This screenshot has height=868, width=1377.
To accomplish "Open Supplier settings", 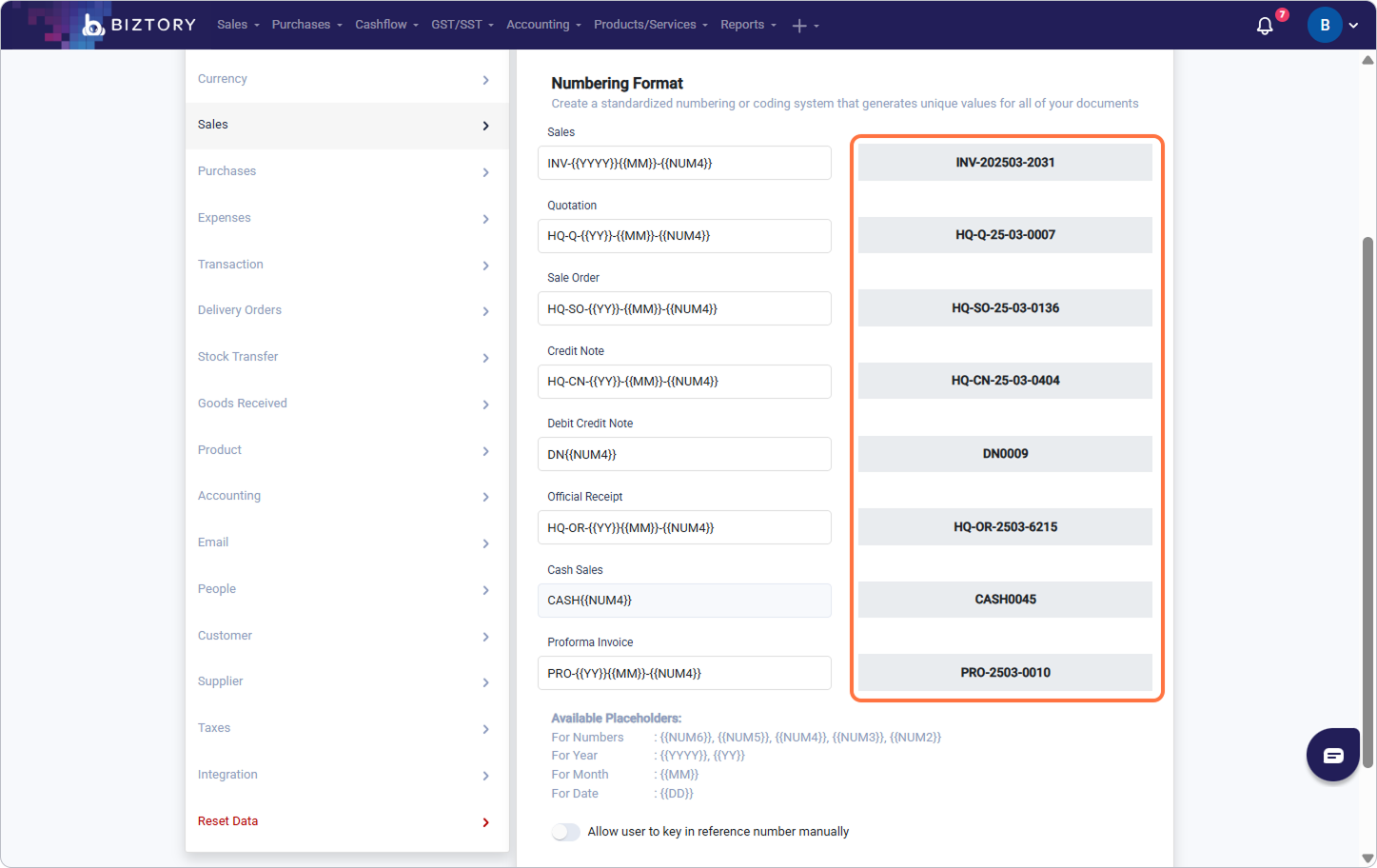I will [347, 681].
